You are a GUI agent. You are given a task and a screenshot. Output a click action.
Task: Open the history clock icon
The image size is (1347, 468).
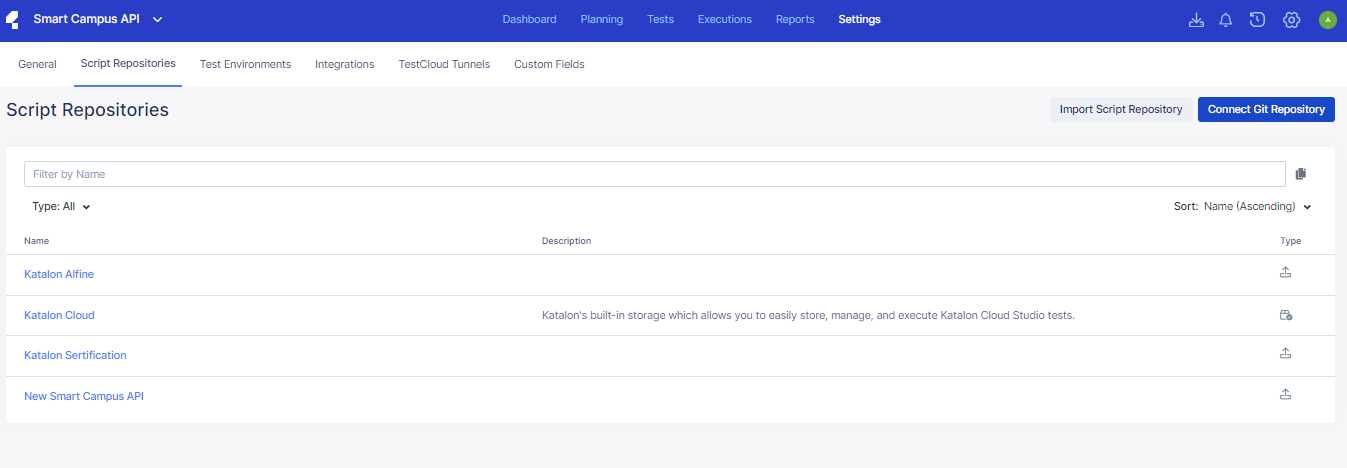(1258, 20)
